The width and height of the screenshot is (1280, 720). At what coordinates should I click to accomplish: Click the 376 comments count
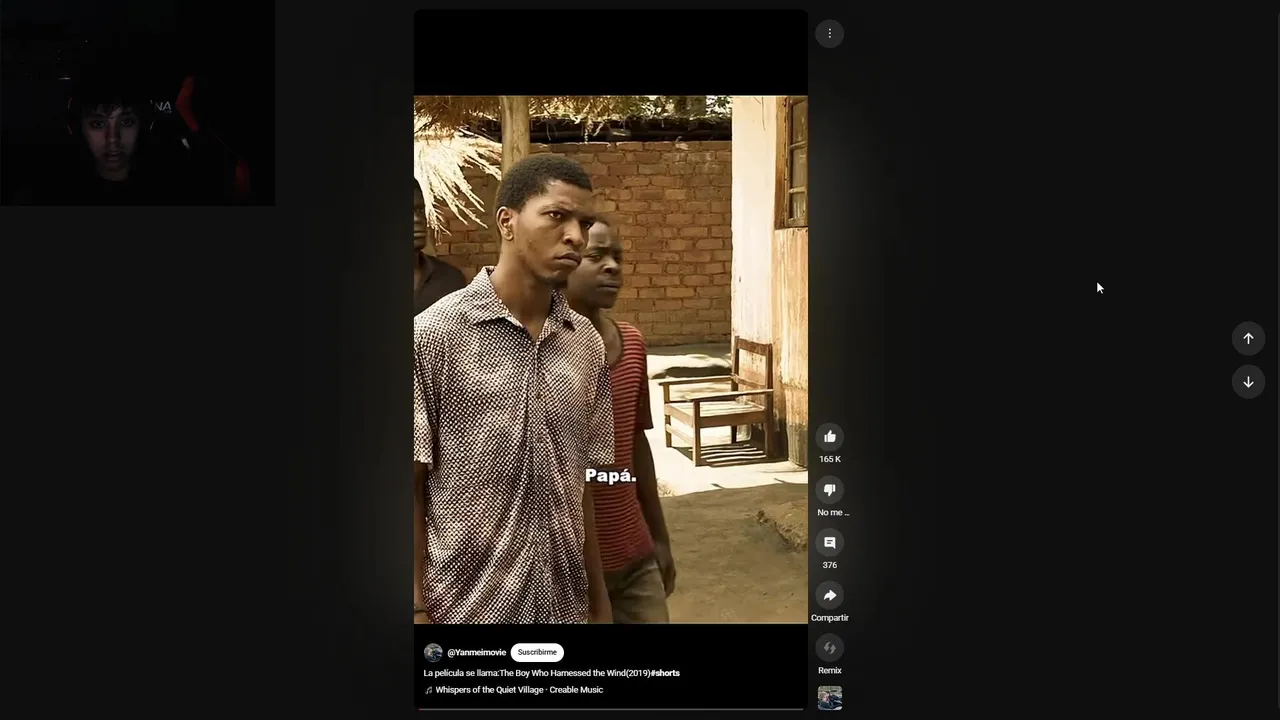829,565
